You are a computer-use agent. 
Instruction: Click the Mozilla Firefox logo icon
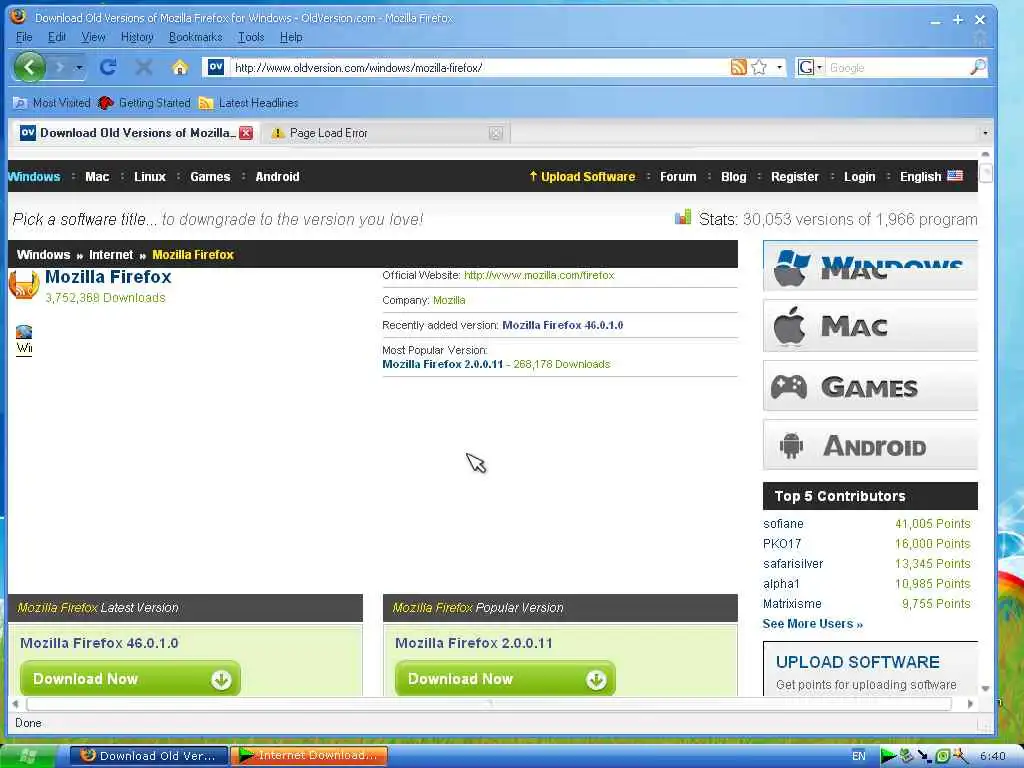(x=24, y=285)
